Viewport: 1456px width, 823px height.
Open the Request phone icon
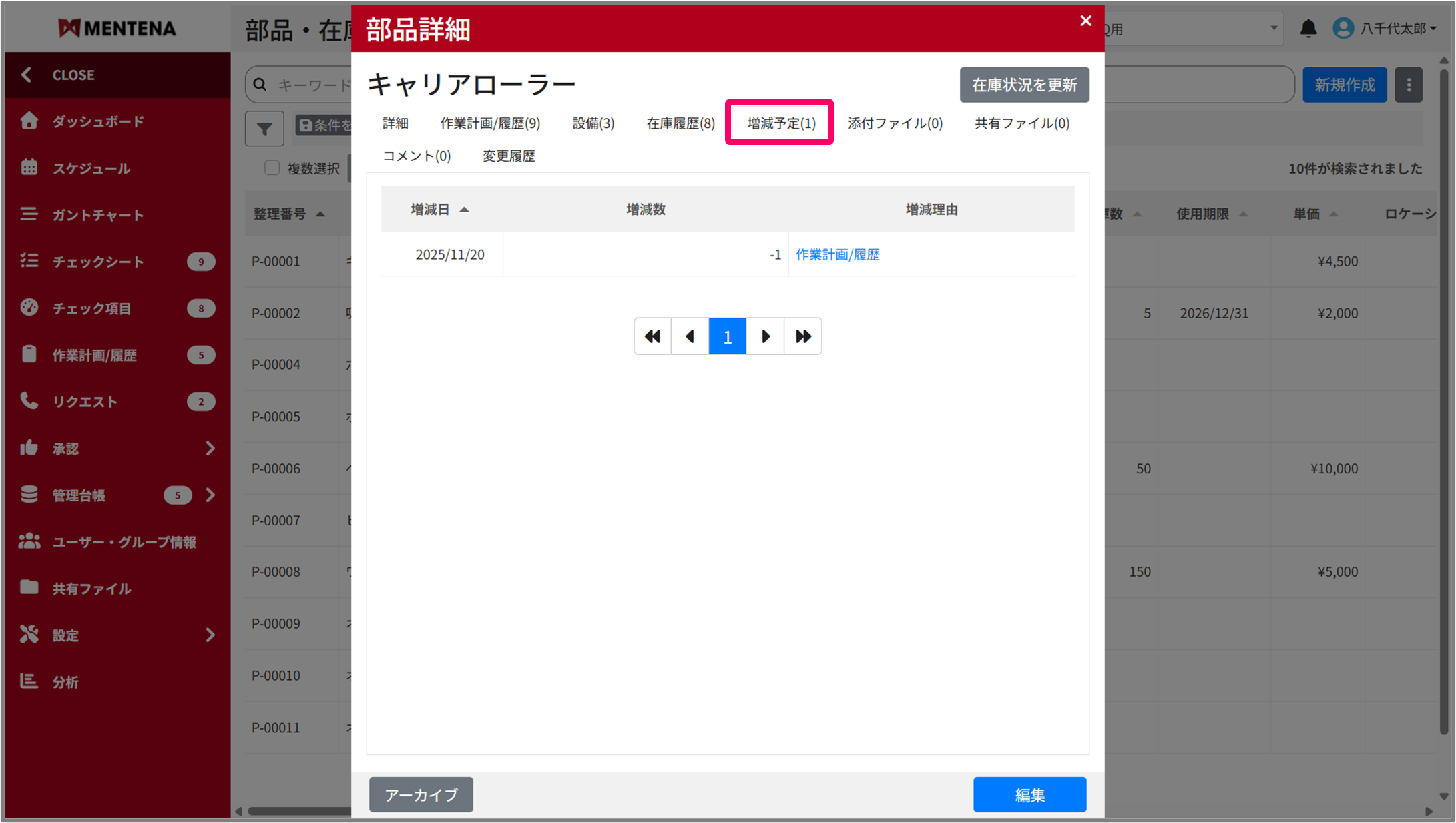point(29,400)
